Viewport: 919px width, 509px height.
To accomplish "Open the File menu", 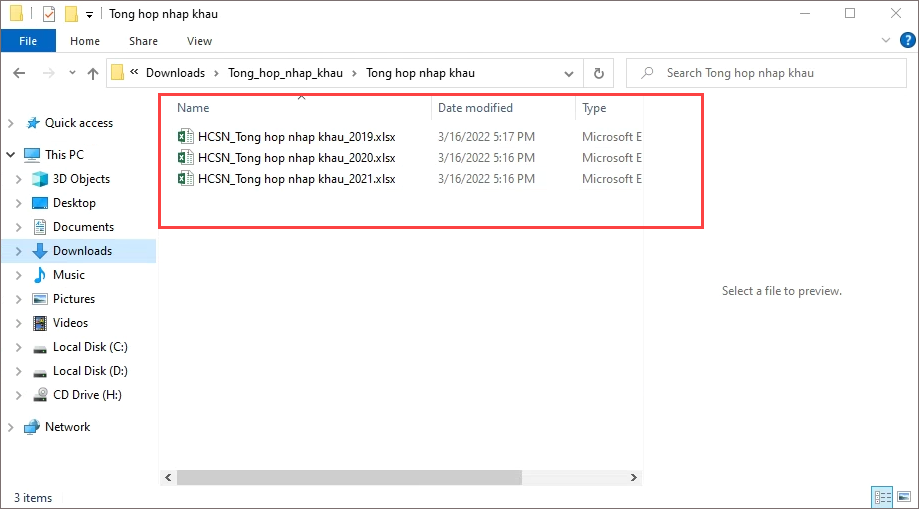I will point(28,41).
